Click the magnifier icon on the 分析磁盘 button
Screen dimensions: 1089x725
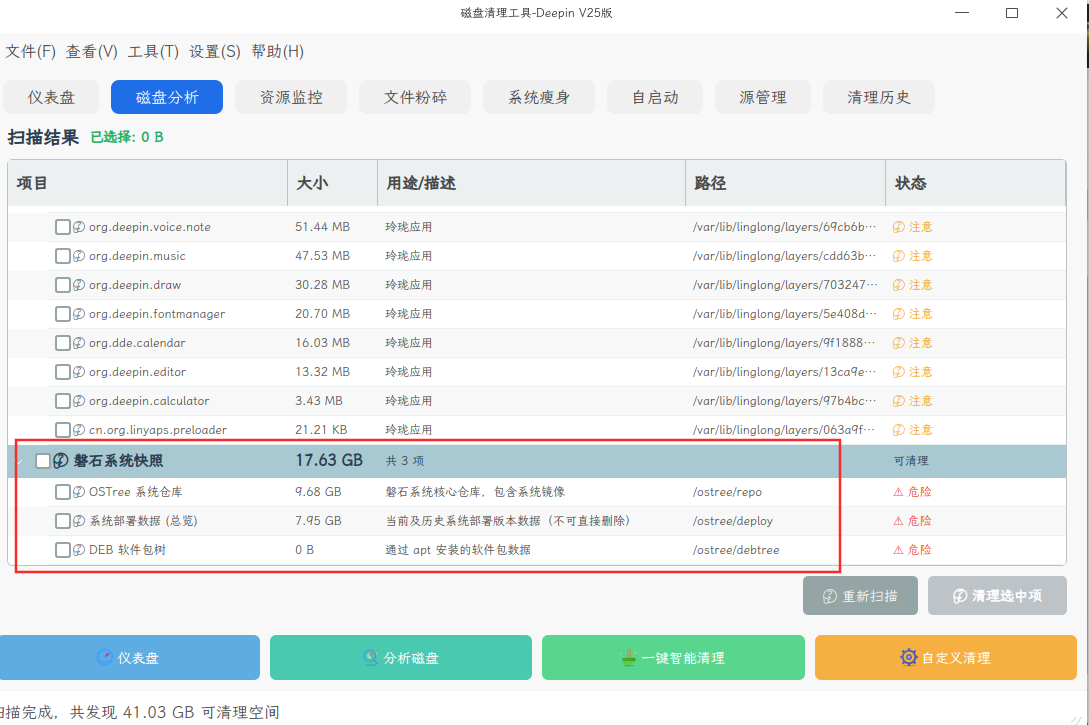(371, 657)
